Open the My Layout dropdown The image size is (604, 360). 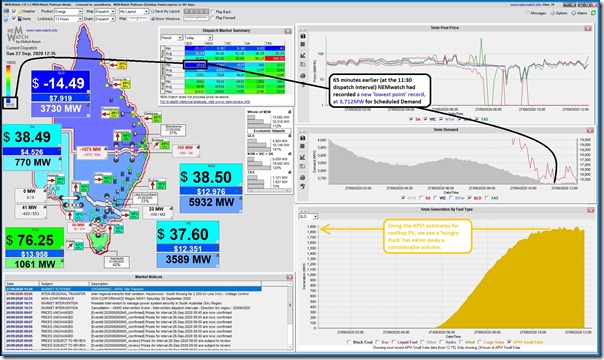click(x=134, y=12)
